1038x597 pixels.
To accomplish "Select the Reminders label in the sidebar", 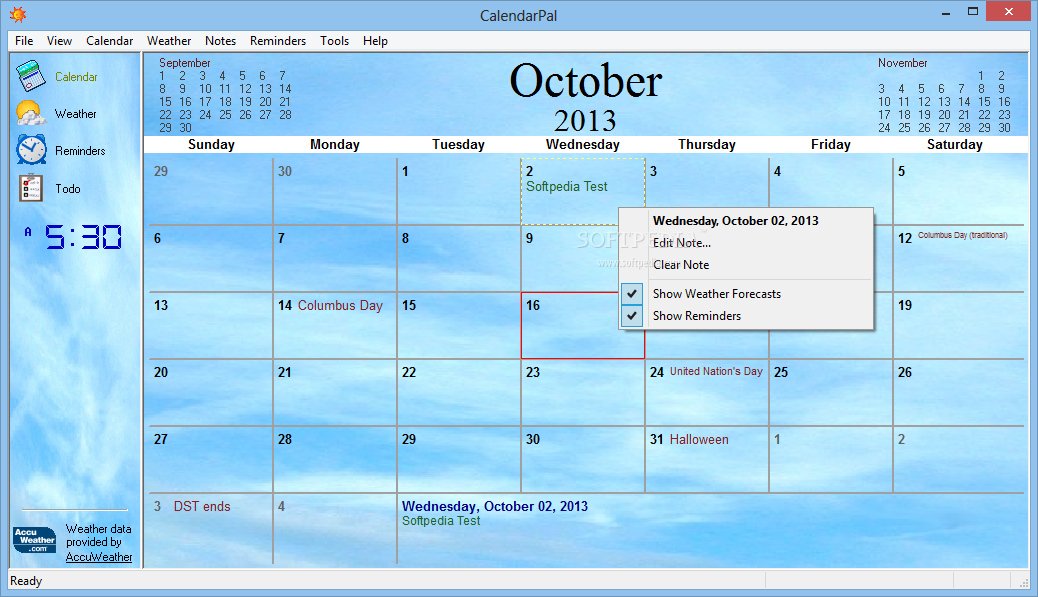I will [x=80, y=151].
